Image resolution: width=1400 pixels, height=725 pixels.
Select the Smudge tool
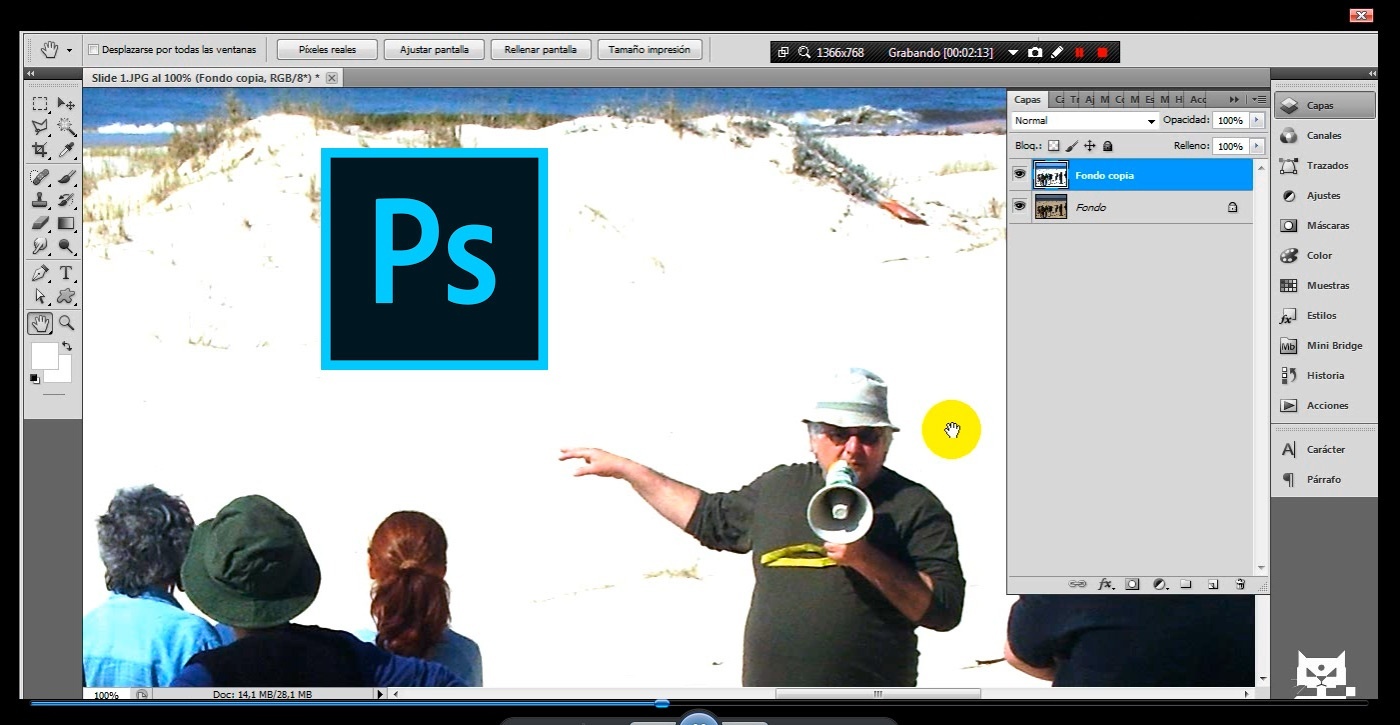tap(40, 245)
